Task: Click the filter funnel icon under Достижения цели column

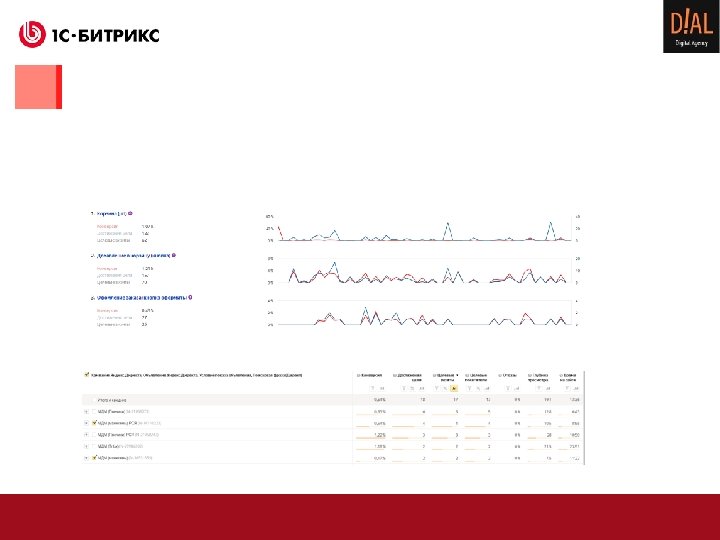Action: point(404,388)
